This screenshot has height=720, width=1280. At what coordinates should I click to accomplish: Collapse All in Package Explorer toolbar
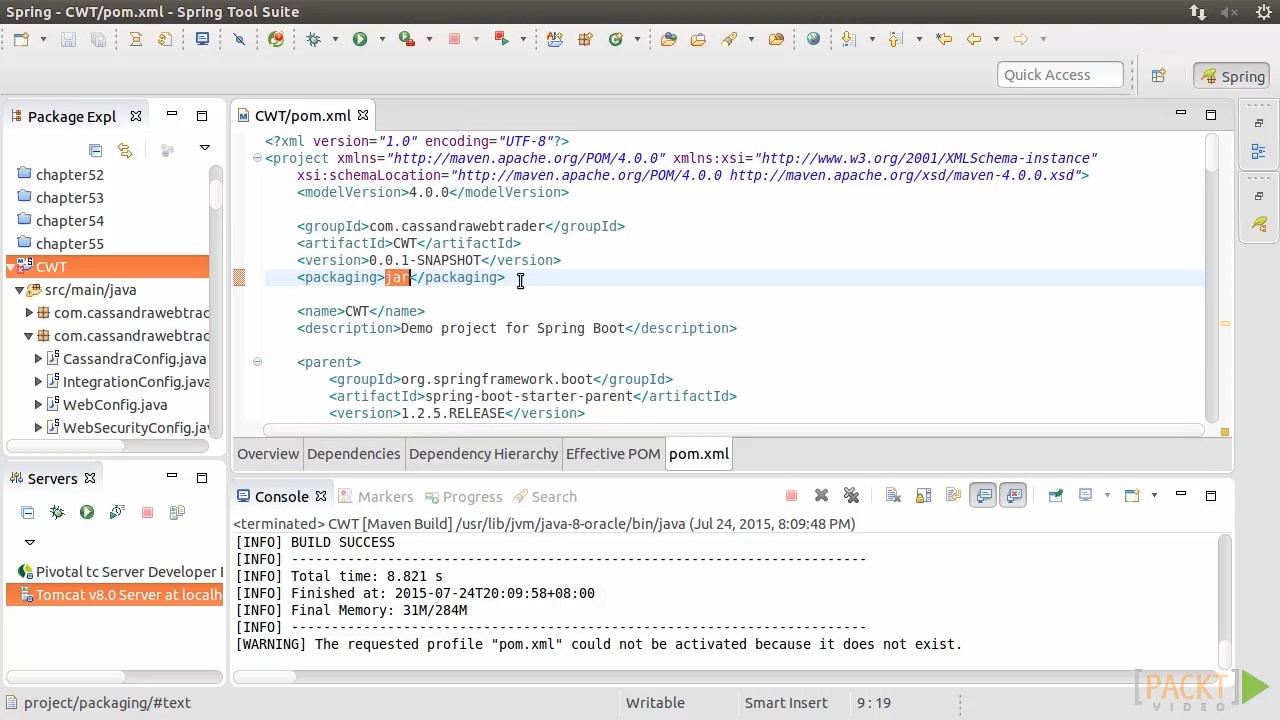[x=95, y=150]
